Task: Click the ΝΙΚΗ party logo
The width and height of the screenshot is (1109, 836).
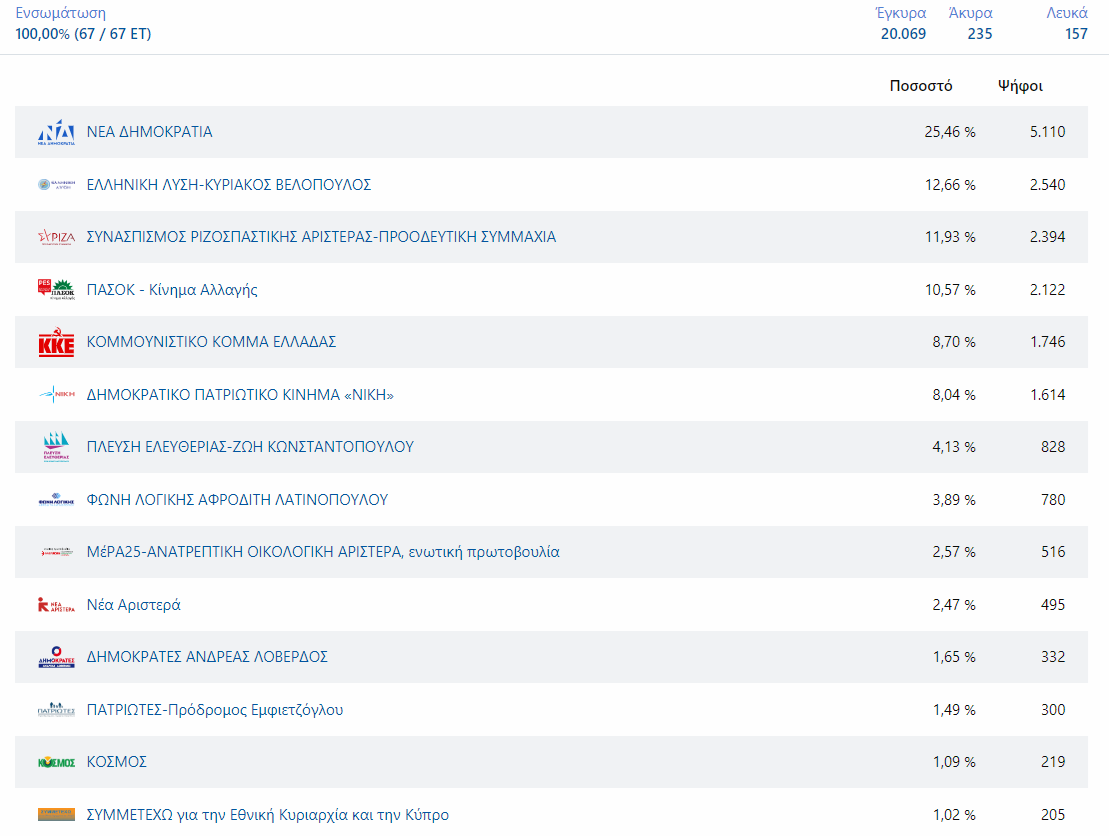Action: [x=56, y=394]
